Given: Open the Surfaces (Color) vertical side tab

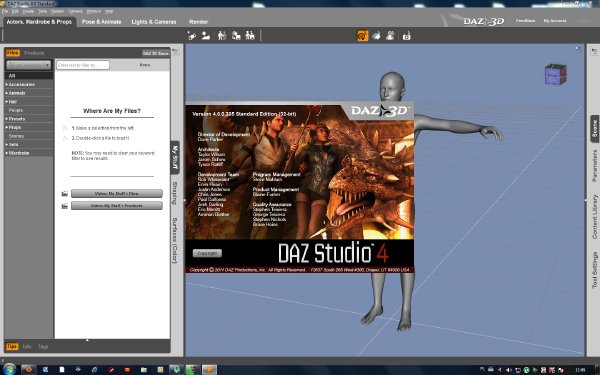Looking at the screenshot, I should [x=175, y=240].
